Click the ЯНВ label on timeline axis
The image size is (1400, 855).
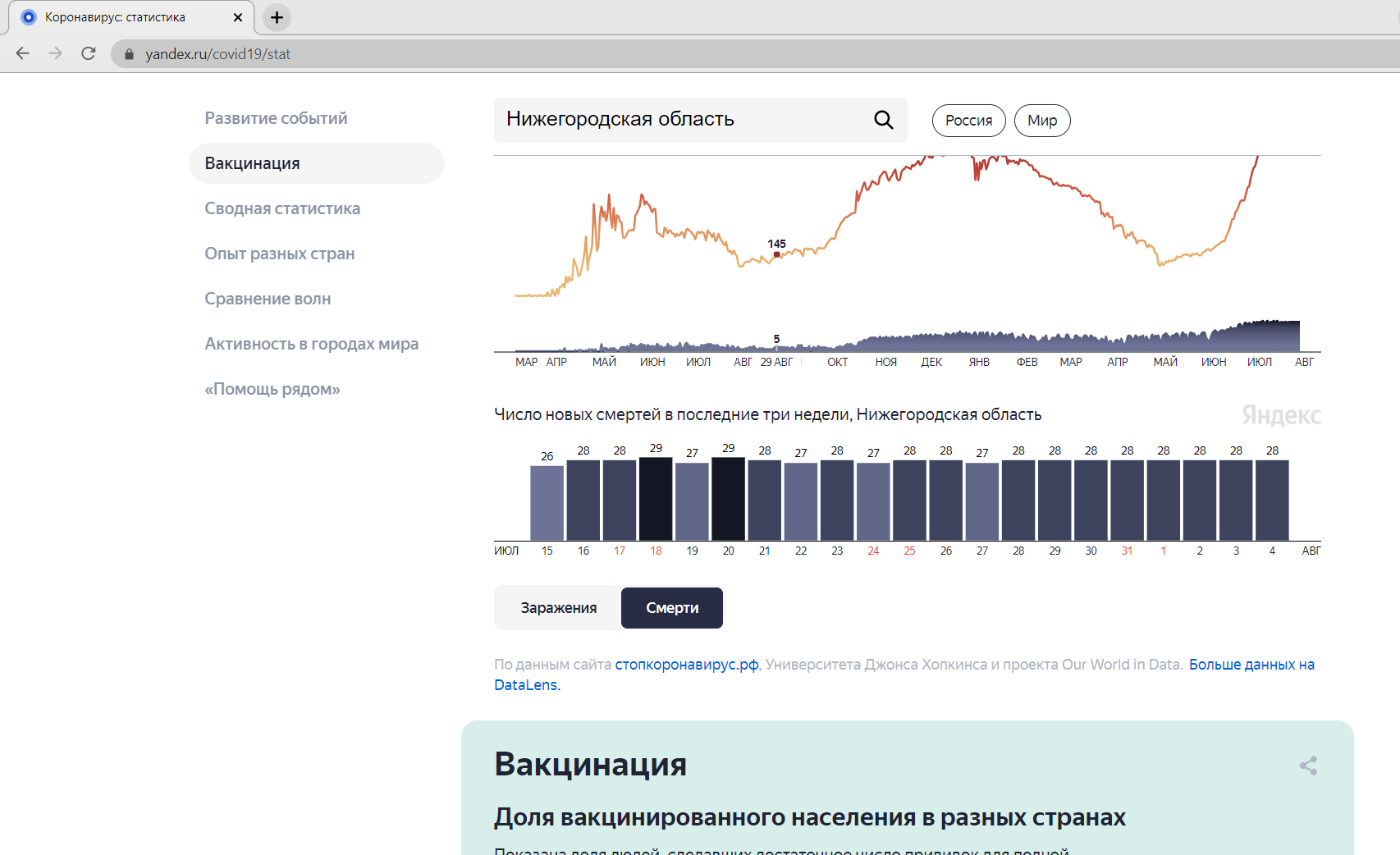[x=979, y=362]
